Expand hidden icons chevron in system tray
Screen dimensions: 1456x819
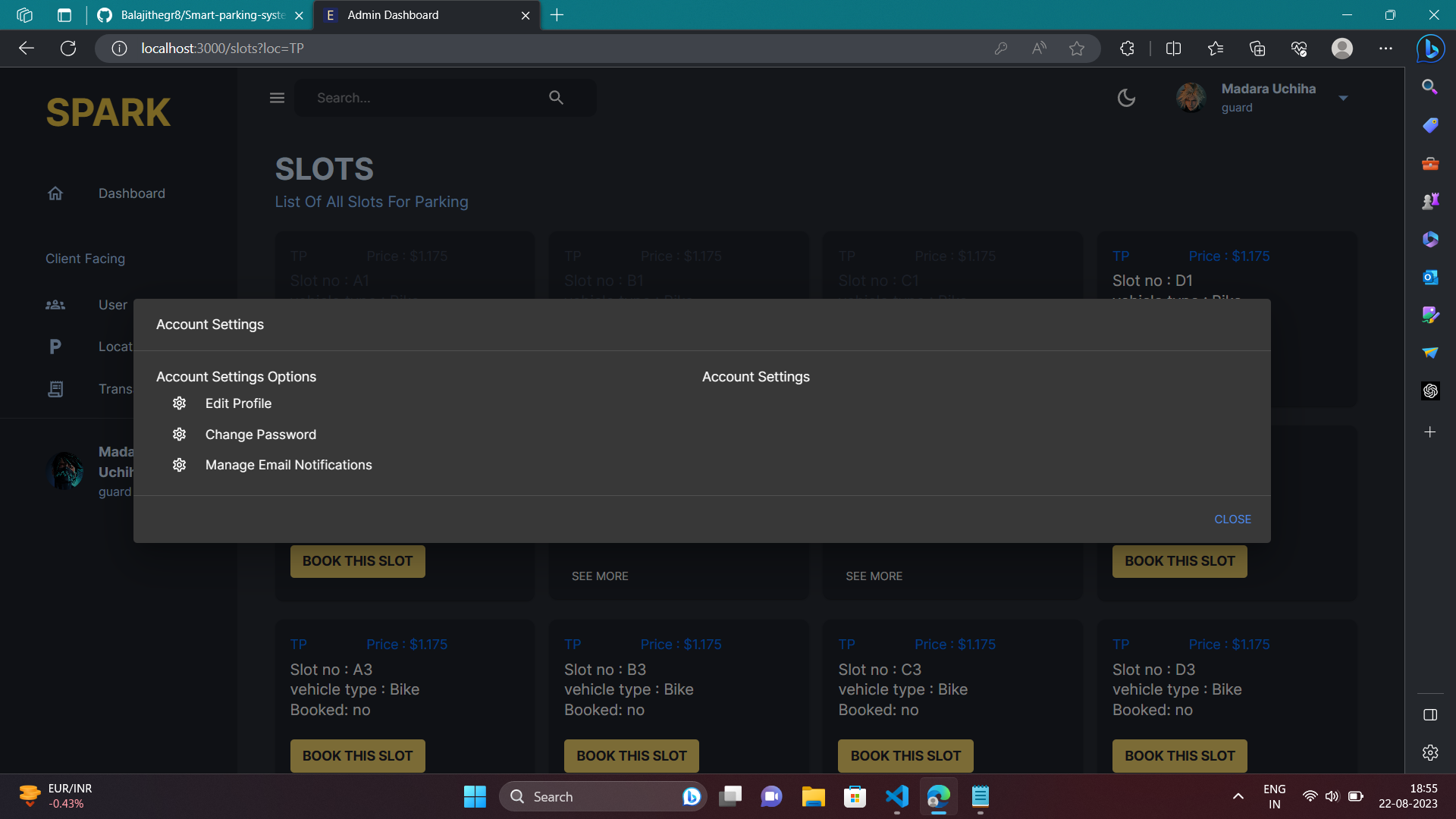[1238, 796]
